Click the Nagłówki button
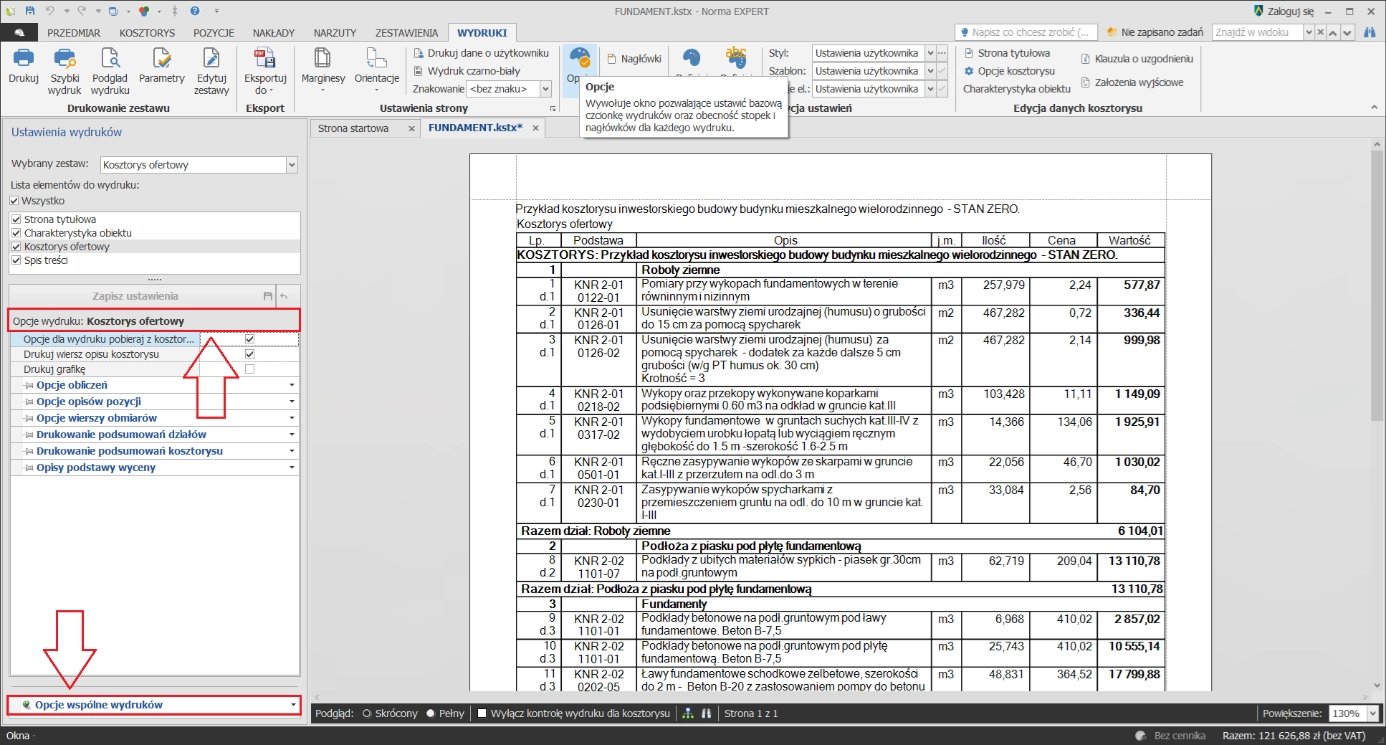This screenshot has height=745, width=1386. point(634,59)
